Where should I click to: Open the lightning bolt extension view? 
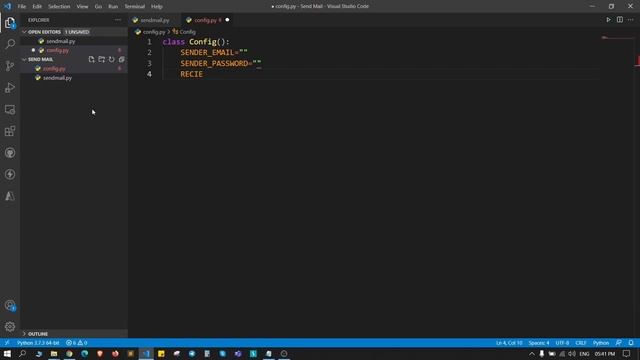(10, 174)
